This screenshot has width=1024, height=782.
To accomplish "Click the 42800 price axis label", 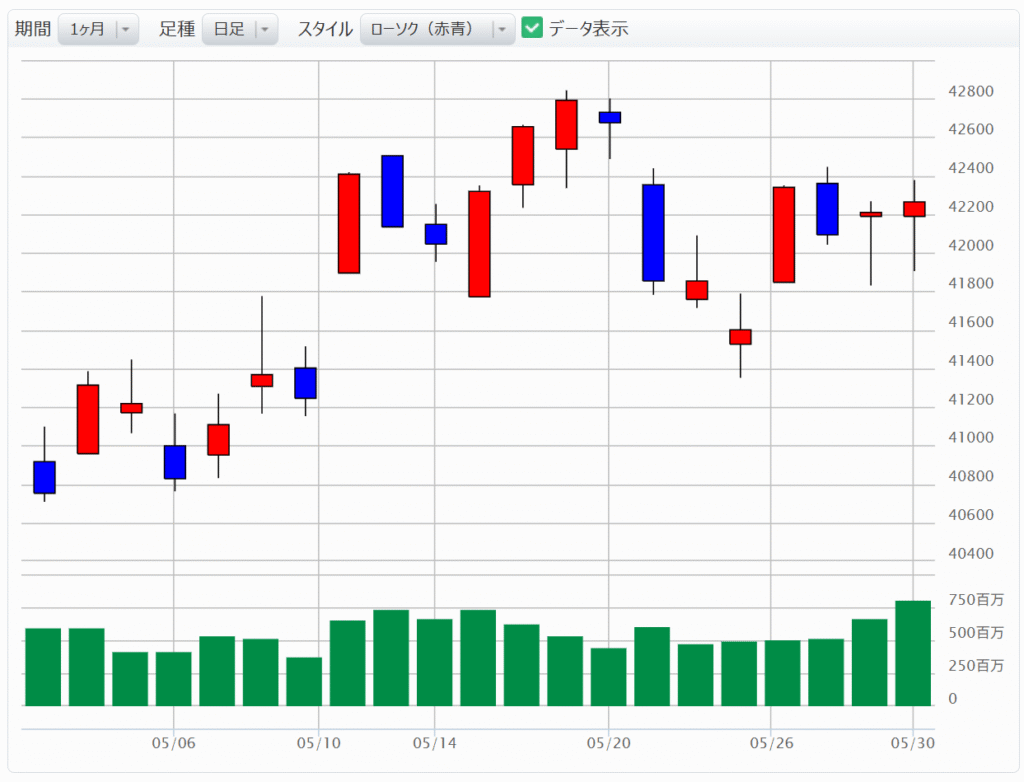I will pos(970,91).
